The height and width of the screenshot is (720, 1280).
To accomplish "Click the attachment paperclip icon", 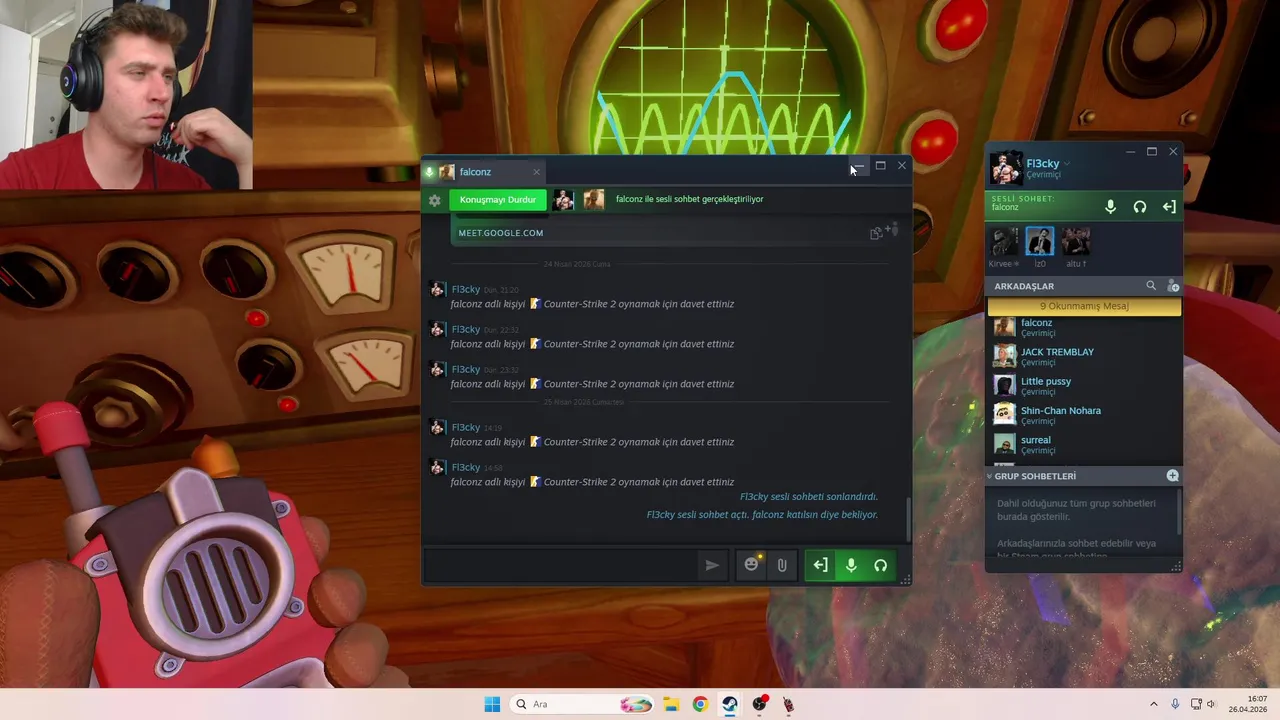I will tap(782, 565).
